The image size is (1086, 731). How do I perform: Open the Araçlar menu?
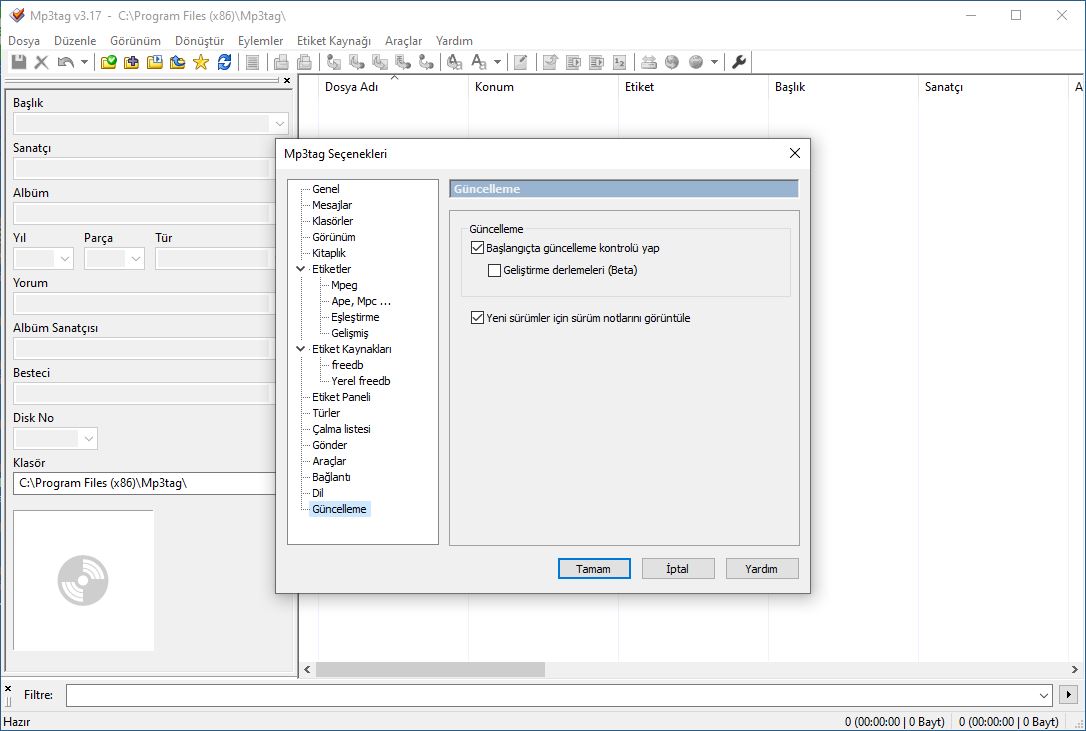403,41
